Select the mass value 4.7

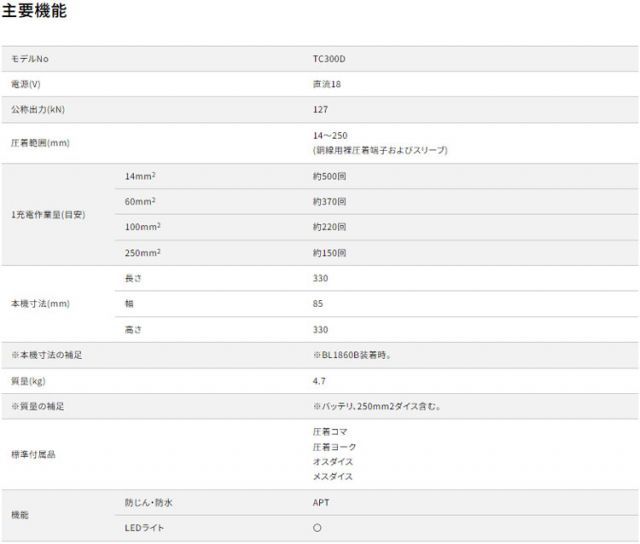319,381
